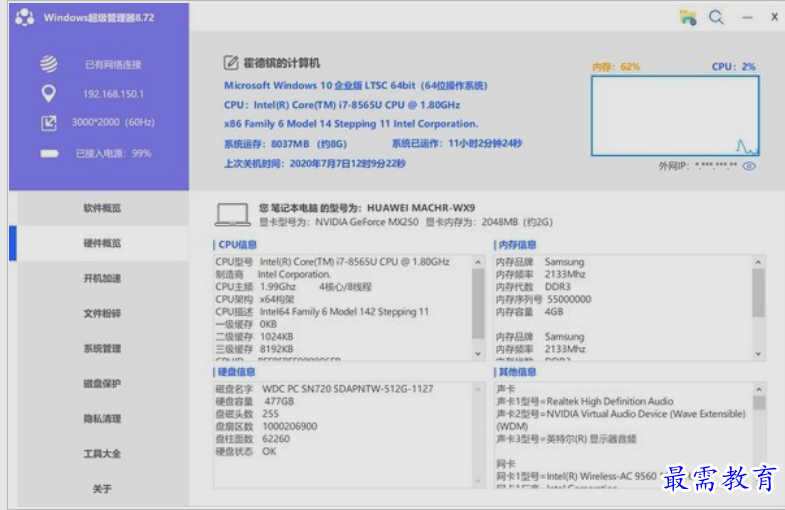This screenshot has width=785, height=510.
Task: Minimize the window
Action: (747, 18)
